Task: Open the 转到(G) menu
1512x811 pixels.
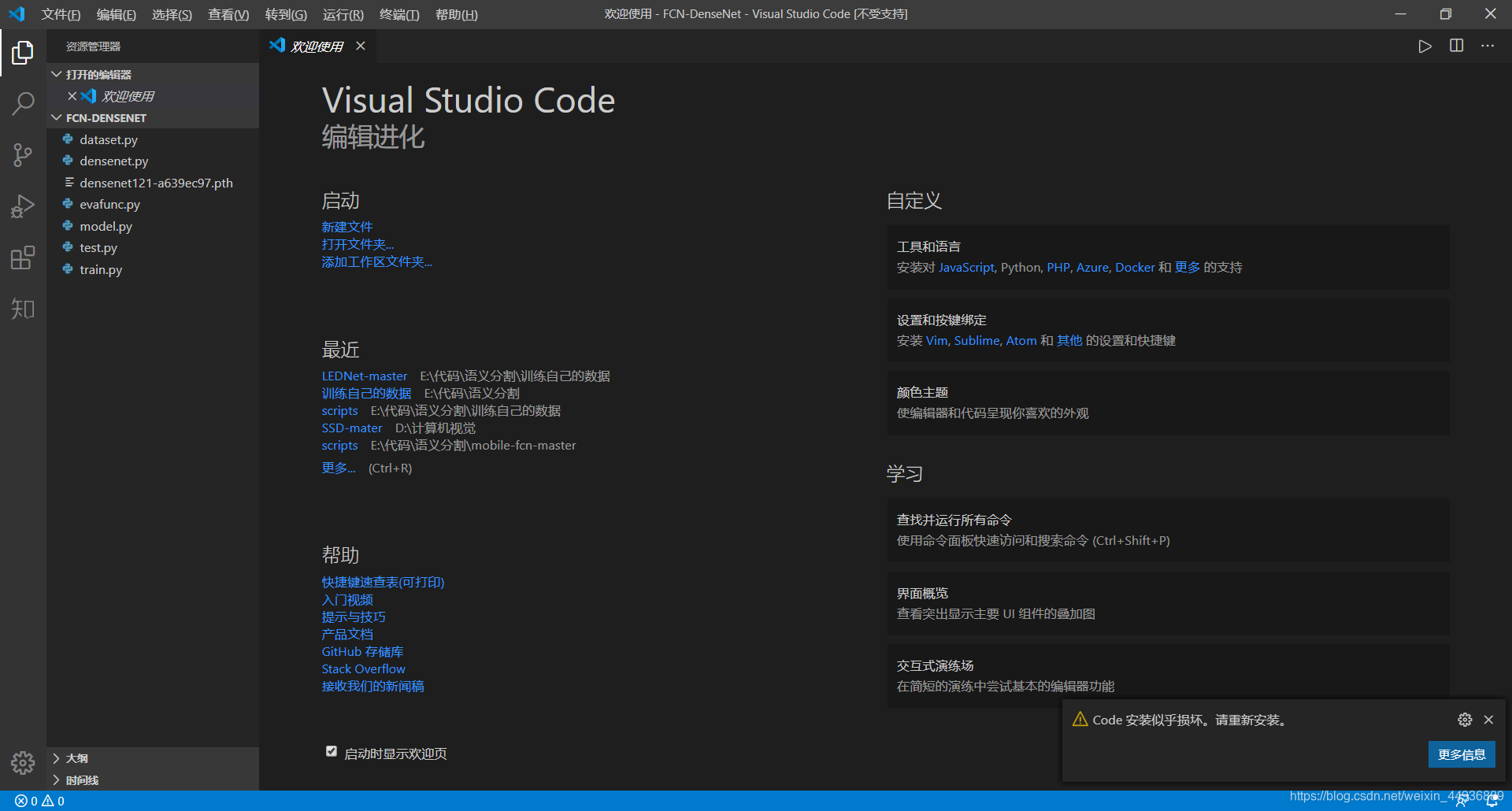Action: tap(286, 14)
